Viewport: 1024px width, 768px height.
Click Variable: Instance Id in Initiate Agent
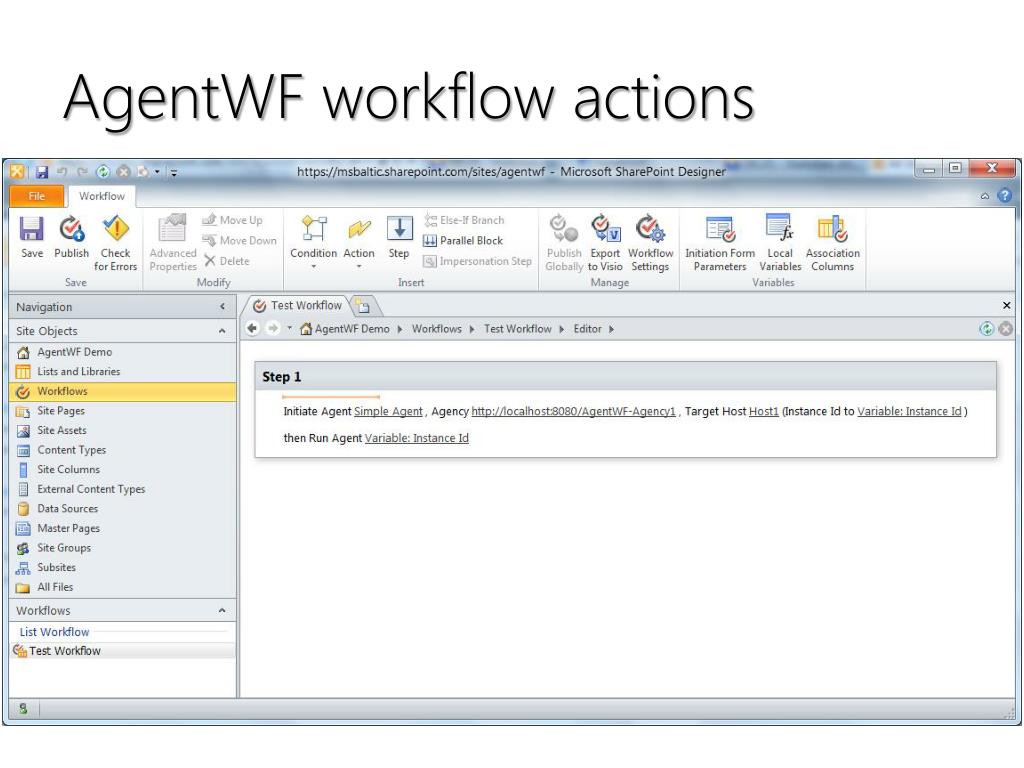click(x=909, y=411)
